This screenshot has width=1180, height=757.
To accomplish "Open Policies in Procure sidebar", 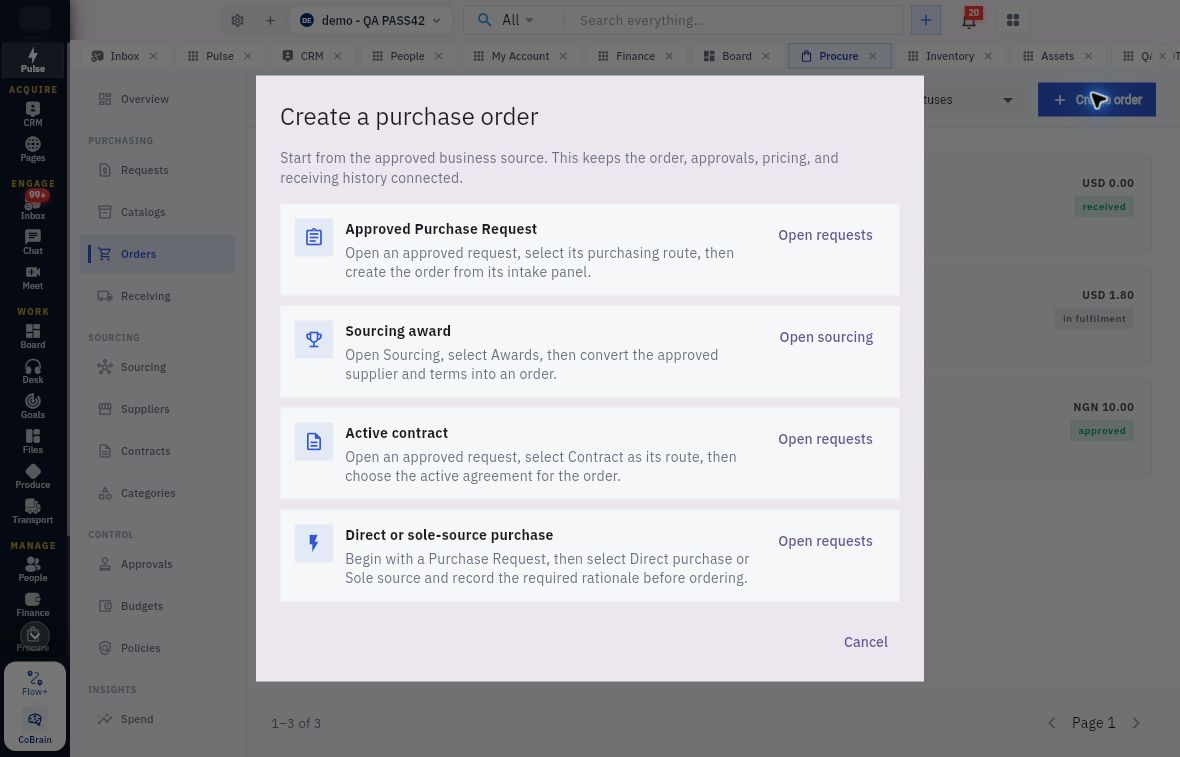I will tap(157, 649).
